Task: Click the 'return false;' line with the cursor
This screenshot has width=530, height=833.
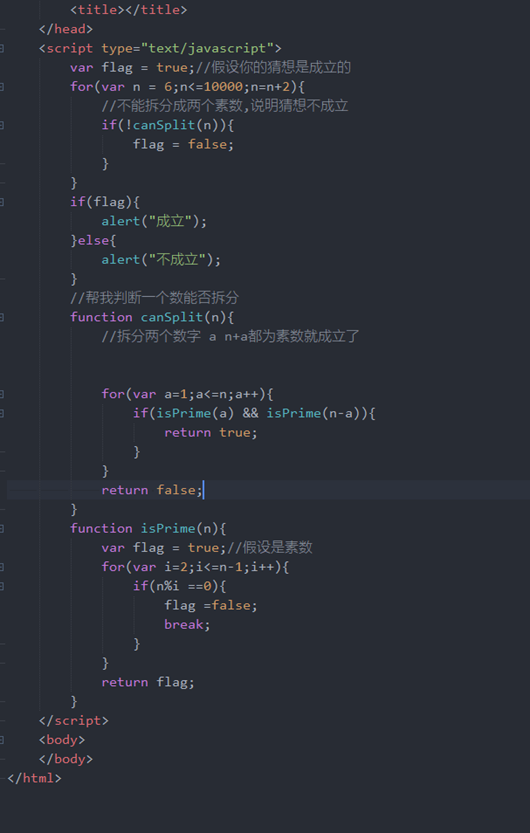Action: 152,490
